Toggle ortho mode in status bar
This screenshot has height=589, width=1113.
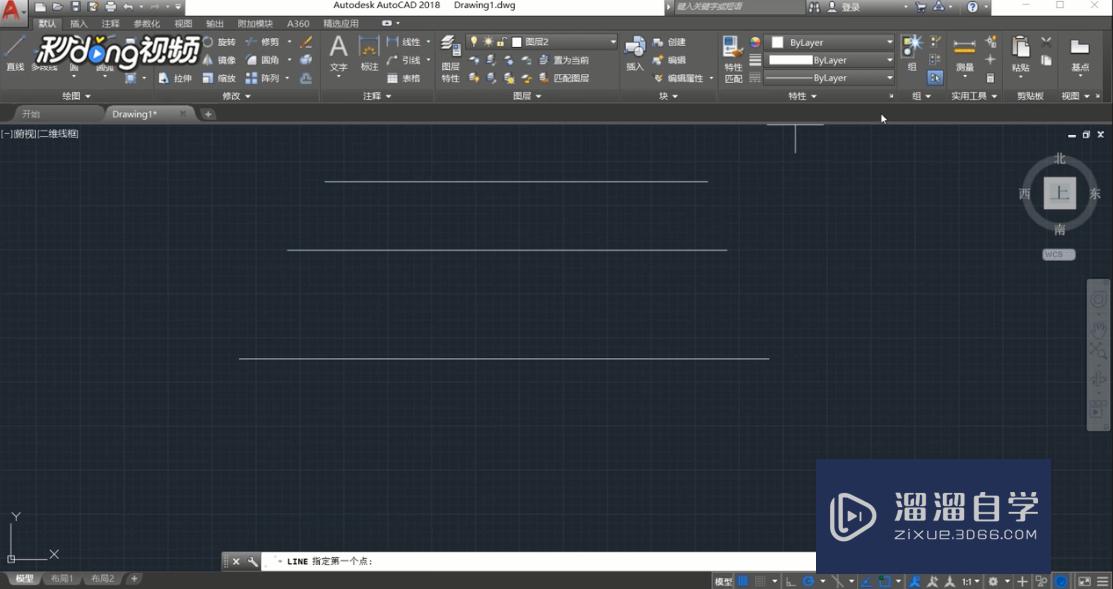point(789,580)
